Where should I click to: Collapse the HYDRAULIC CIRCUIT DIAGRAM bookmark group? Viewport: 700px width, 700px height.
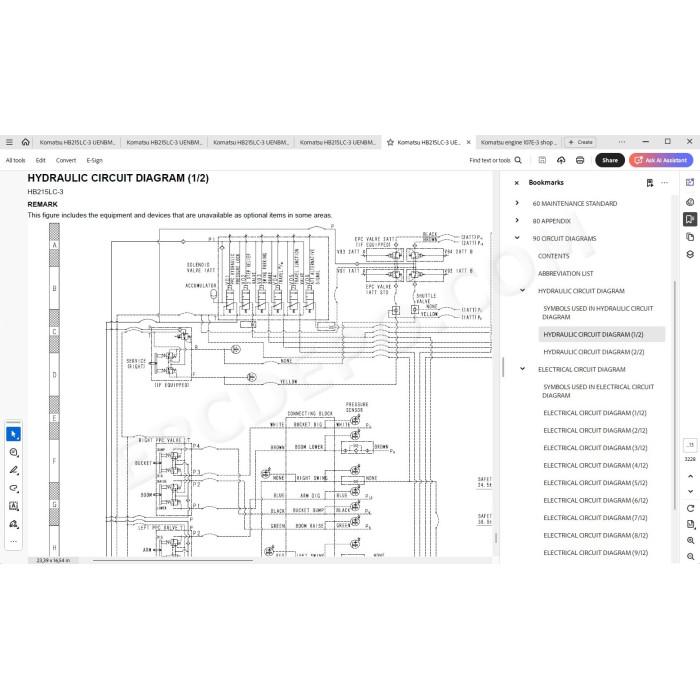tap(523, 291)
